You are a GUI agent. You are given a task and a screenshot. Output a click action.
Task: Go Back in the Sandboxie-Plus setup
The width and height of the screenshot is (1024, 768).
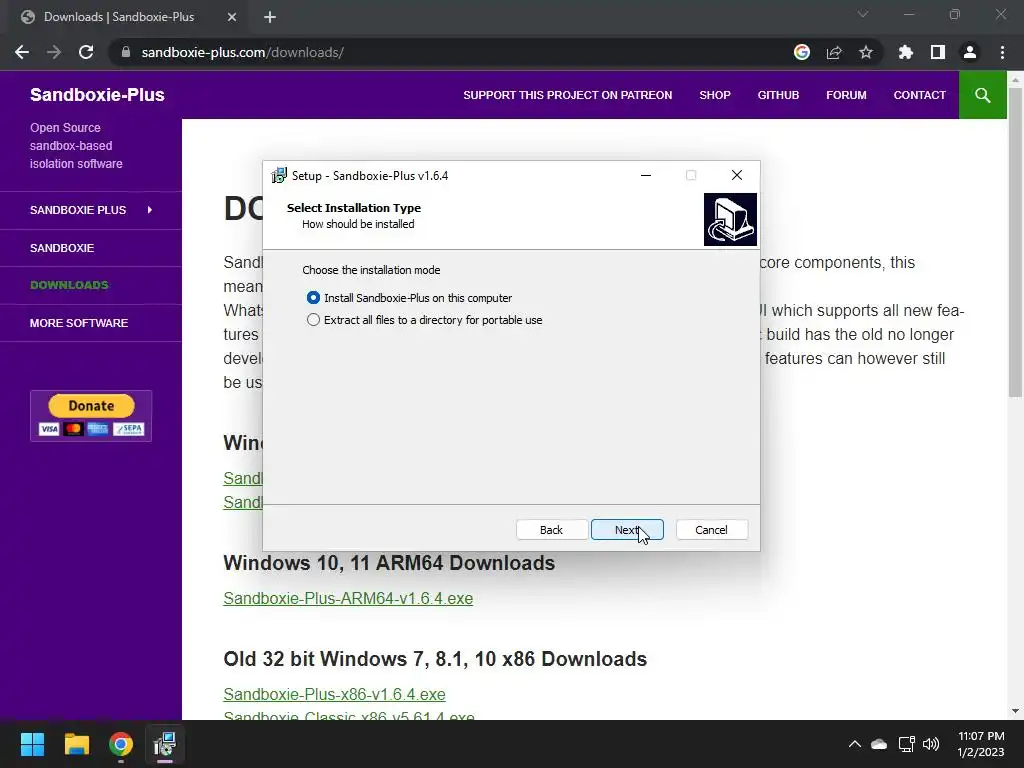551,530
